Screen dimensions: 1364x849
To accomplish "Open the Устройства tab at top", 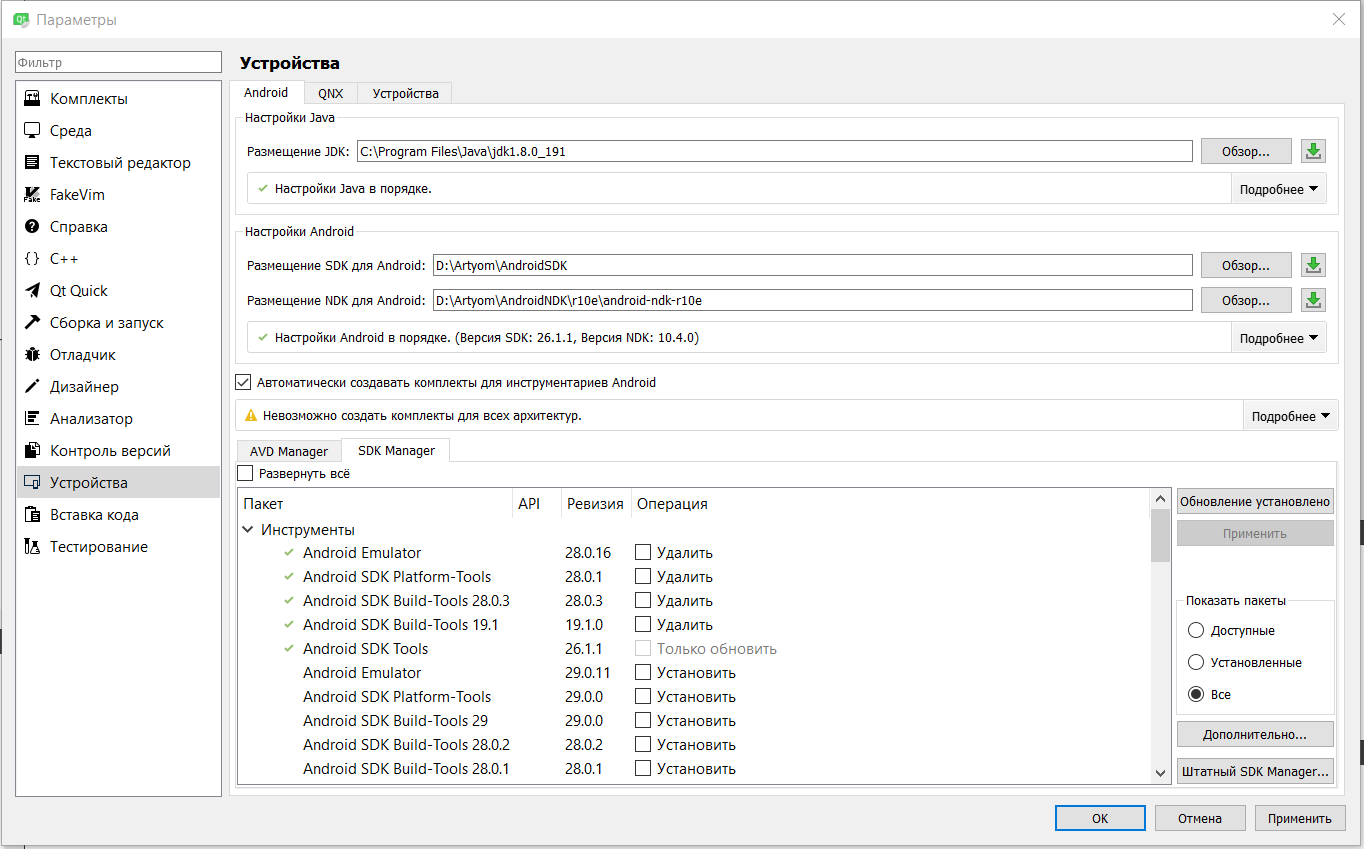I will (405, 93).
